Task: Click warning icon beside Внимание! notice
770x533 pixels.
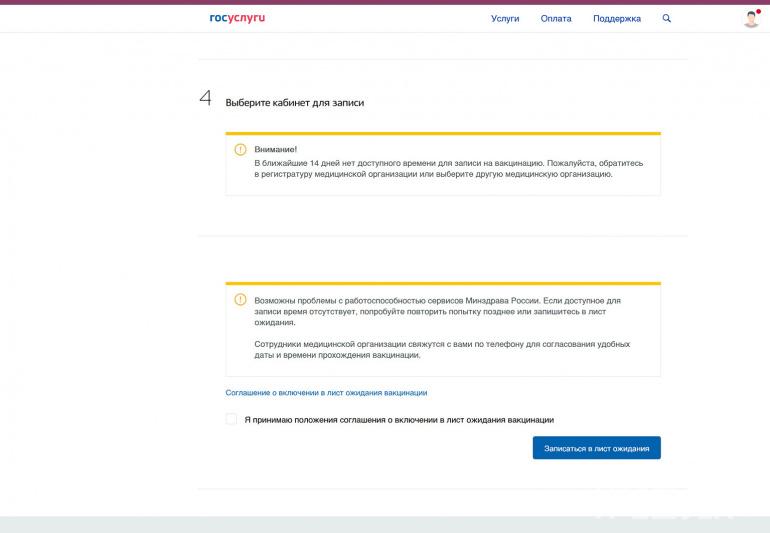Action: coord(240,150)
